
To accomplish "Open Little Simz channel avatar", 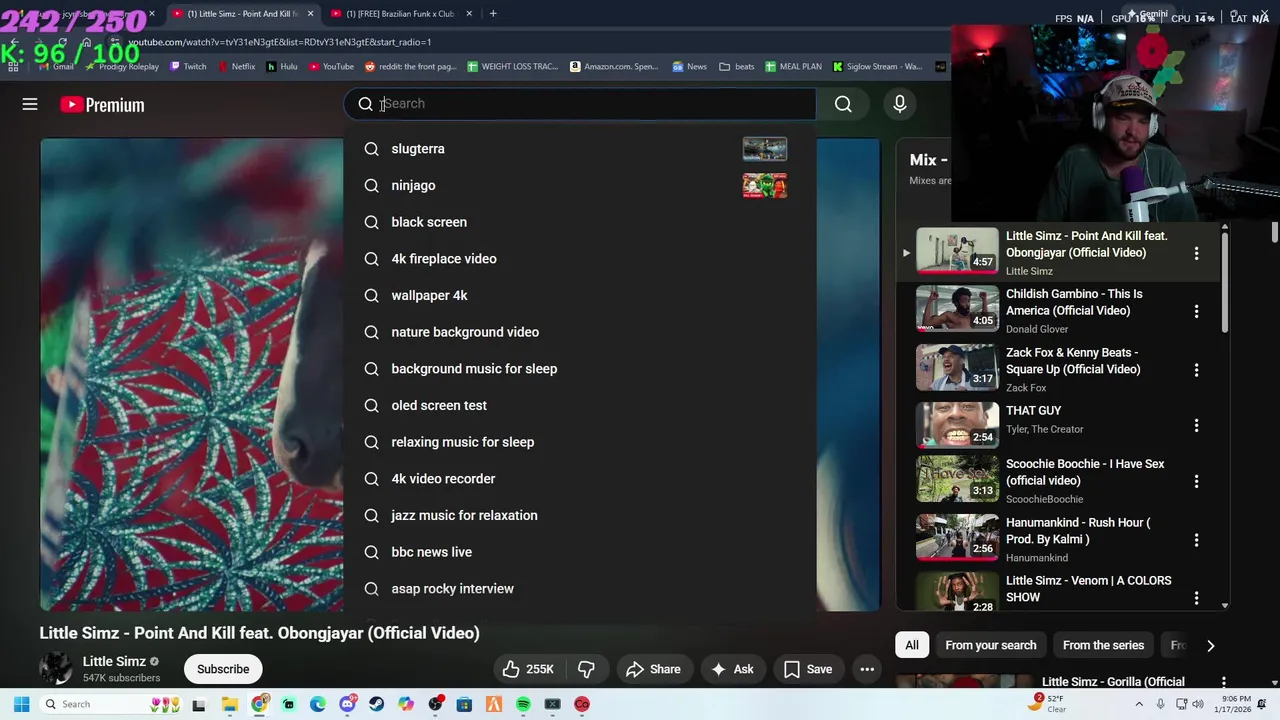I will click(x=56, y=669).
